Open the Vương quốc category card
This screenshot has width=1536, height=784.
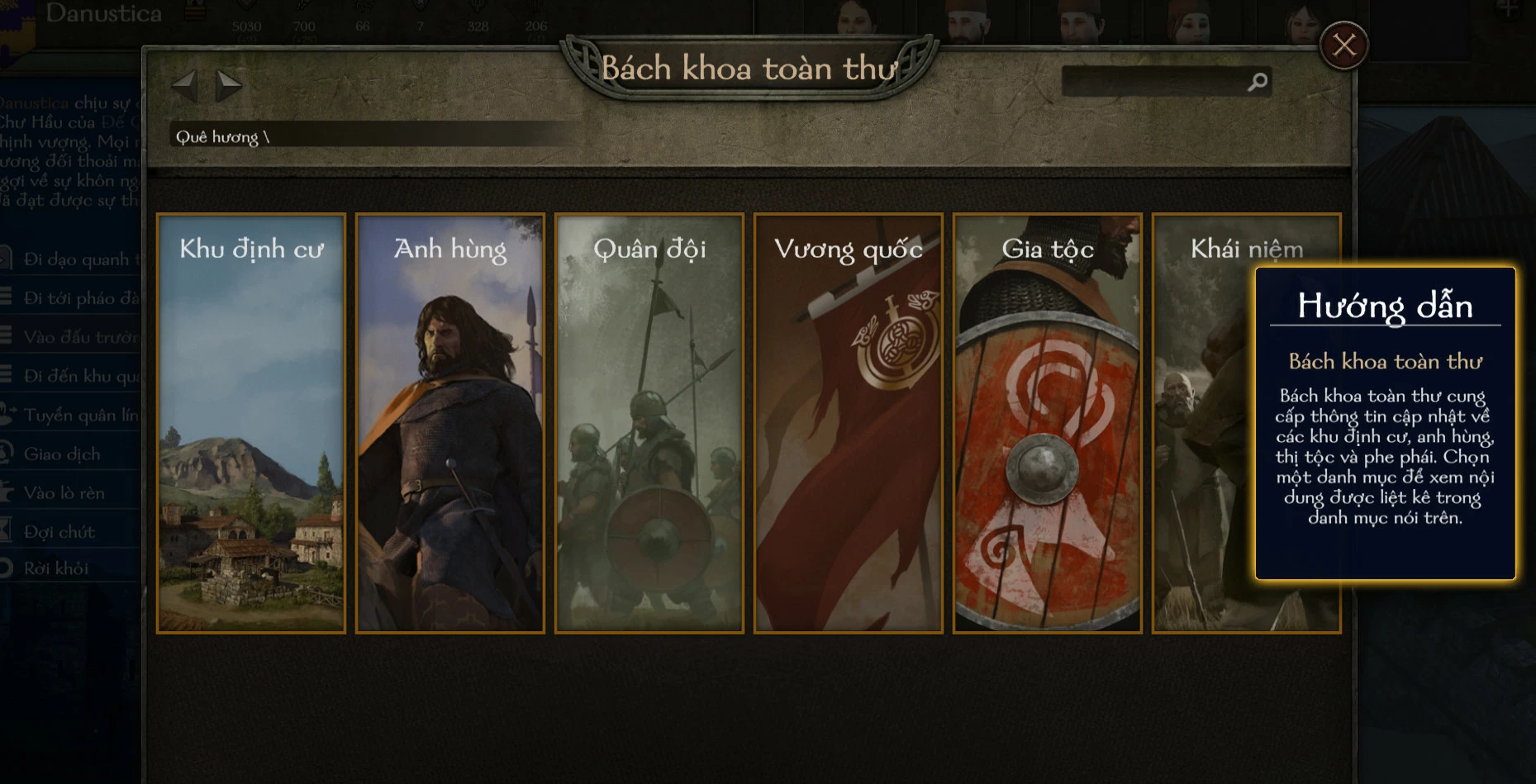click(x=849, y=424)
